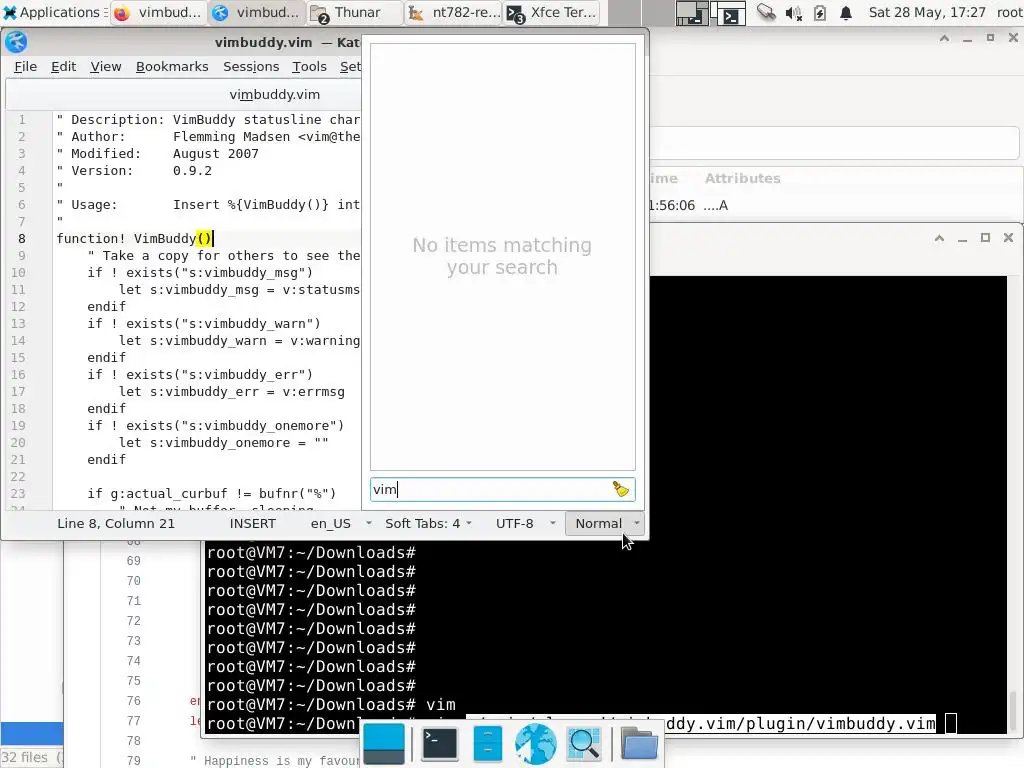Screen dimensions: 1024x768
Task: Open the Bookmarks menu in Kate
Action: point(172,67)
